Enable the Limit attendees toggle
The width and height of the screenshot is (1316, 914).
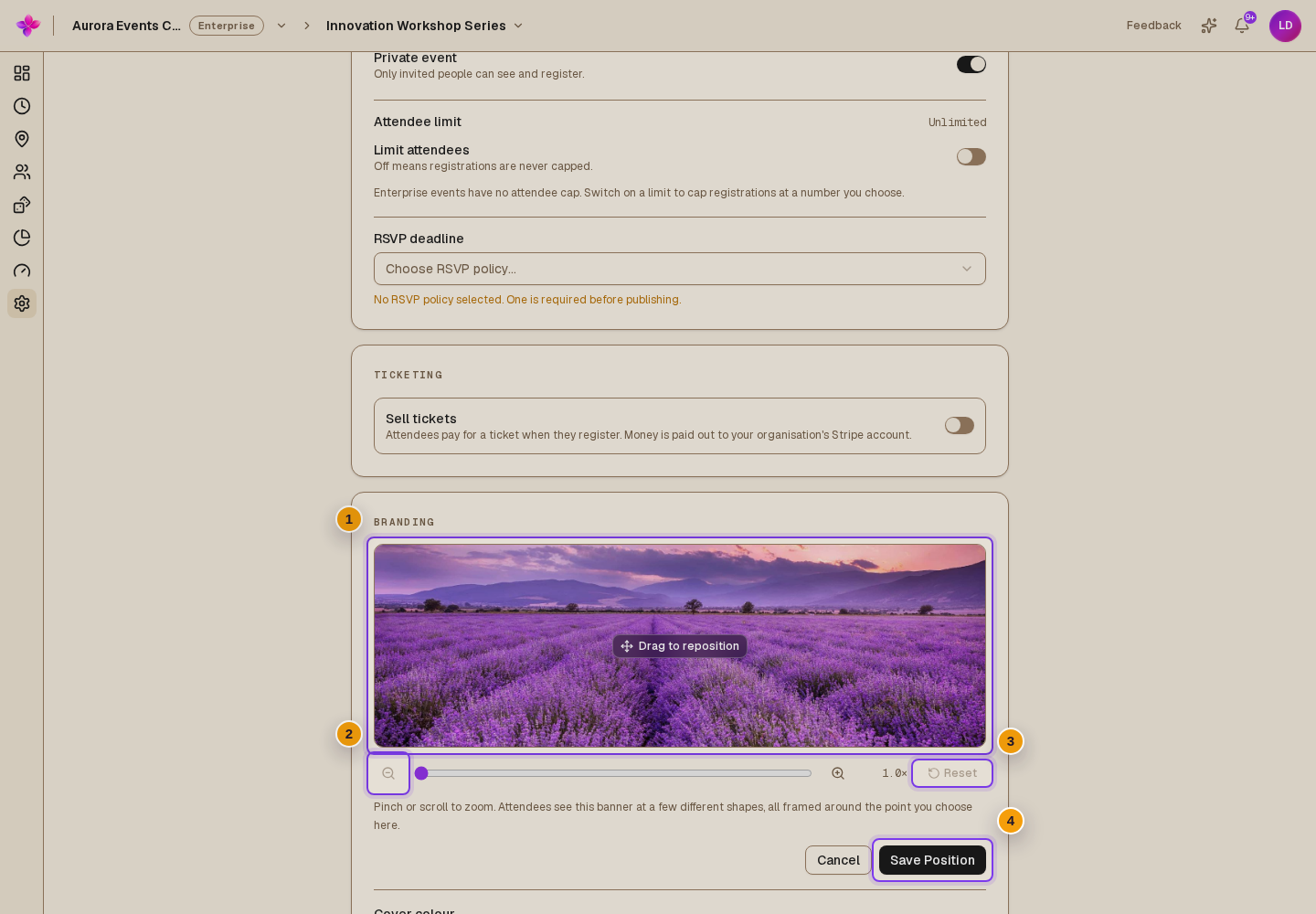[x=971, y=157]
